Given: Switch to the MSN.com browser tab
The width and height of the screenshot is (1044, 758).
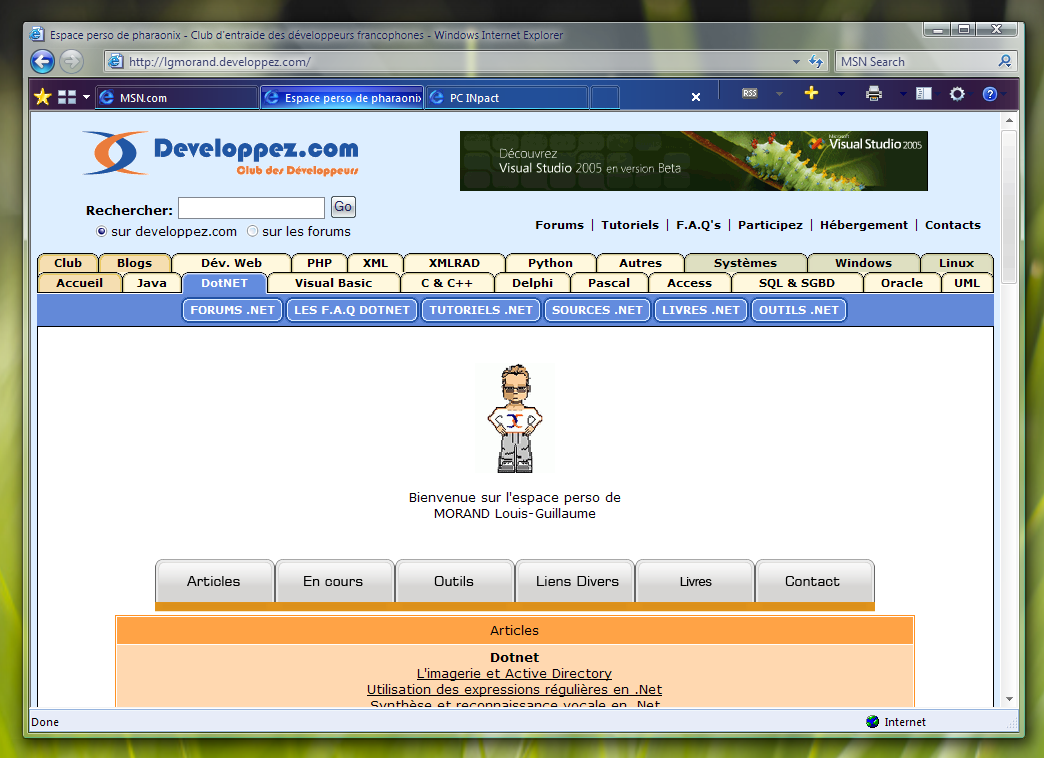Looking at the screenshot, I should (176, 98).
